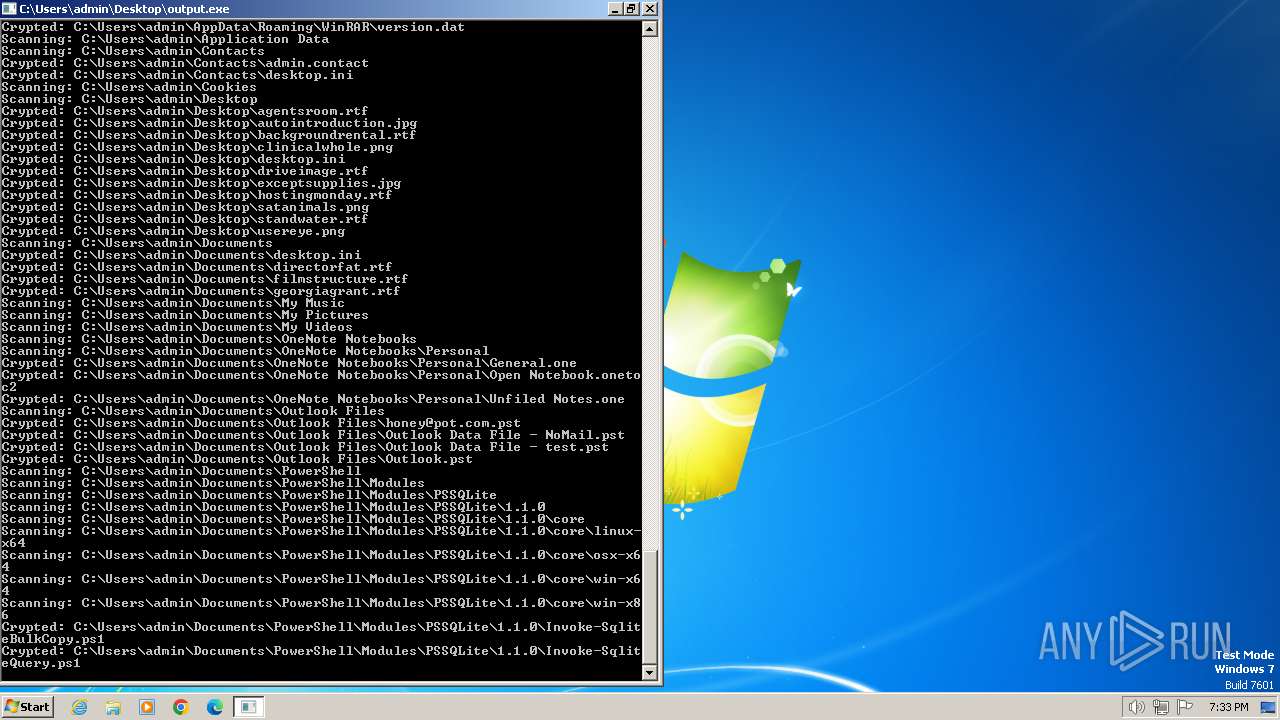
Task: Open the network tray icon
Action: [x=1160, y=707]
